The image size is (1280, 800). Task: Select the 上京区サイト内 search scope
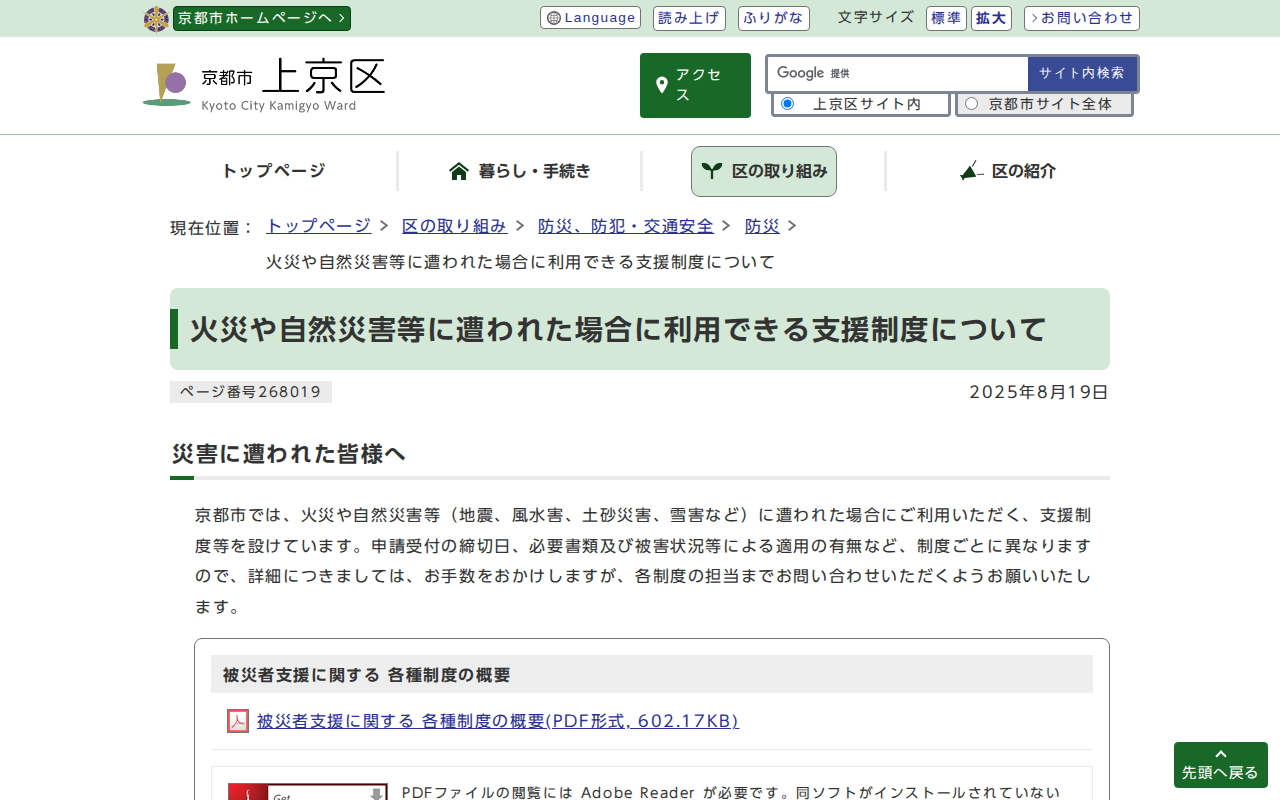pos(787,104)
